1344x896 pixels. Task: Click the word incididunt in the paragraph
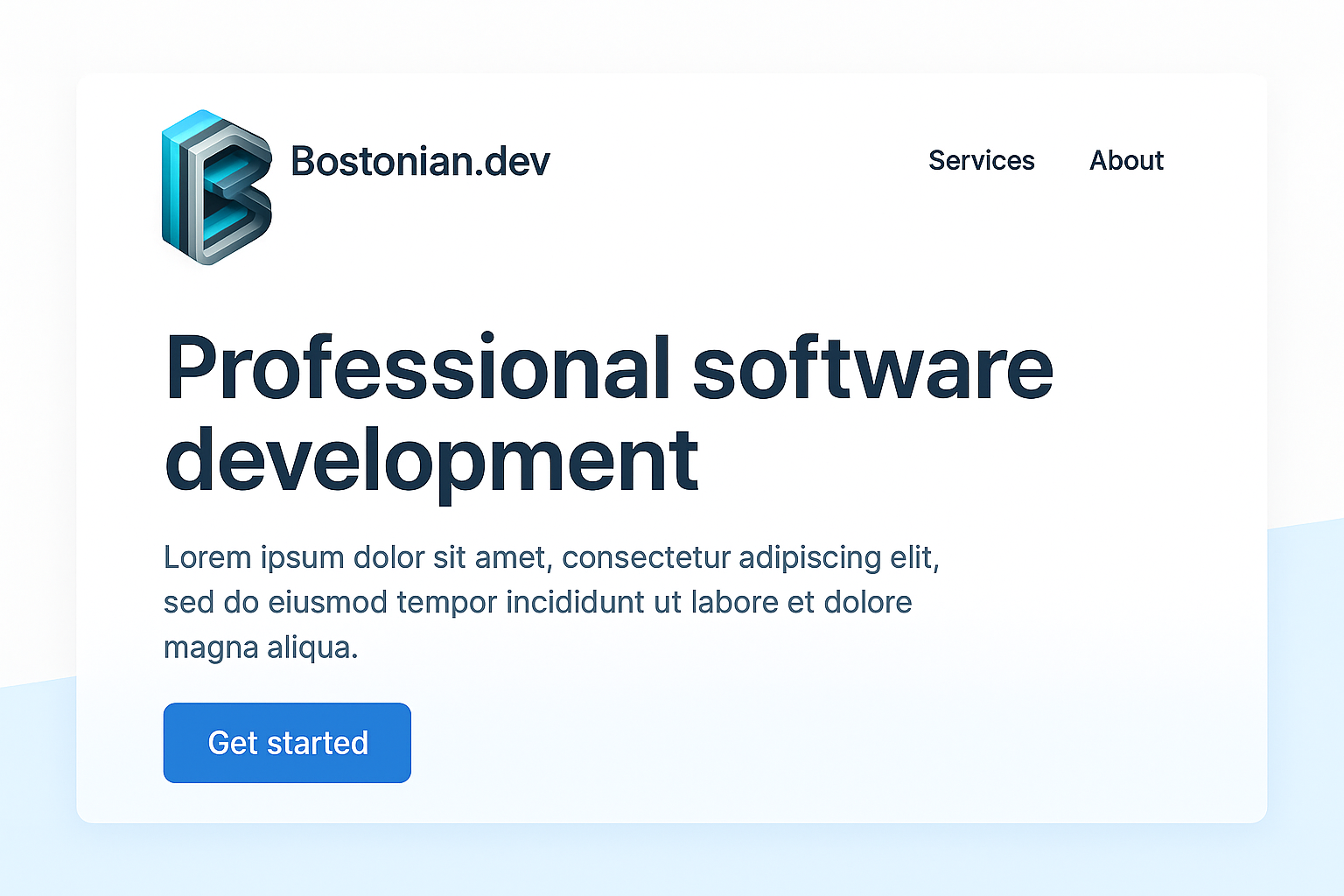pyautogui.click(x=594, y=602)
